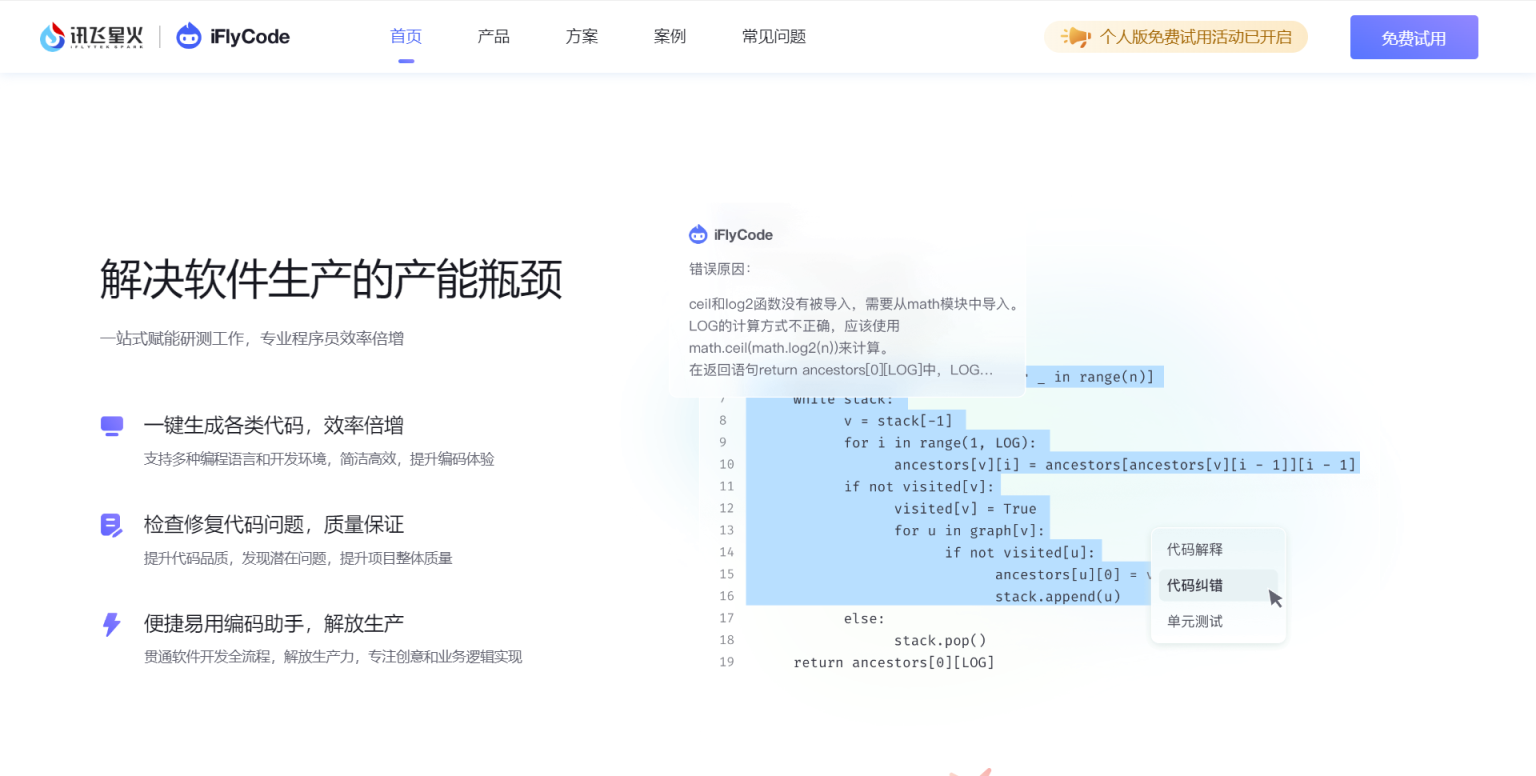Click the iFlyCode robot logo in header
Screen dimensions: 1536x776
pyautogui.click(x=189, y=37)
